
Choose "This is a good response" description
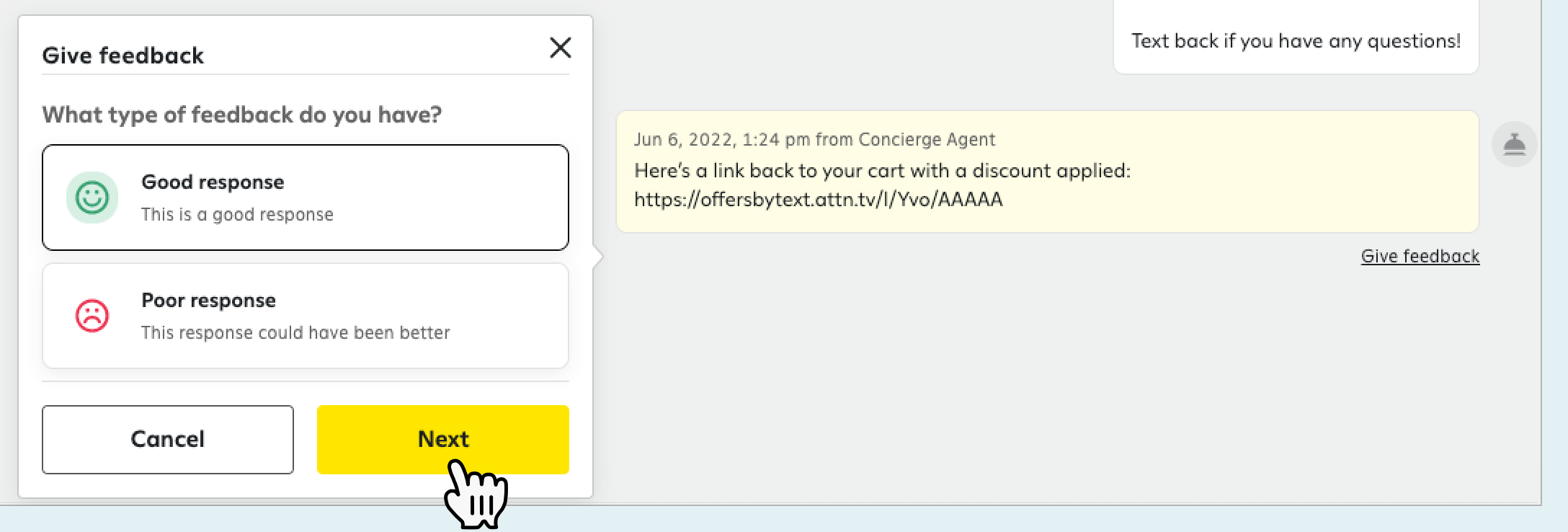click(x=237, y=214)
